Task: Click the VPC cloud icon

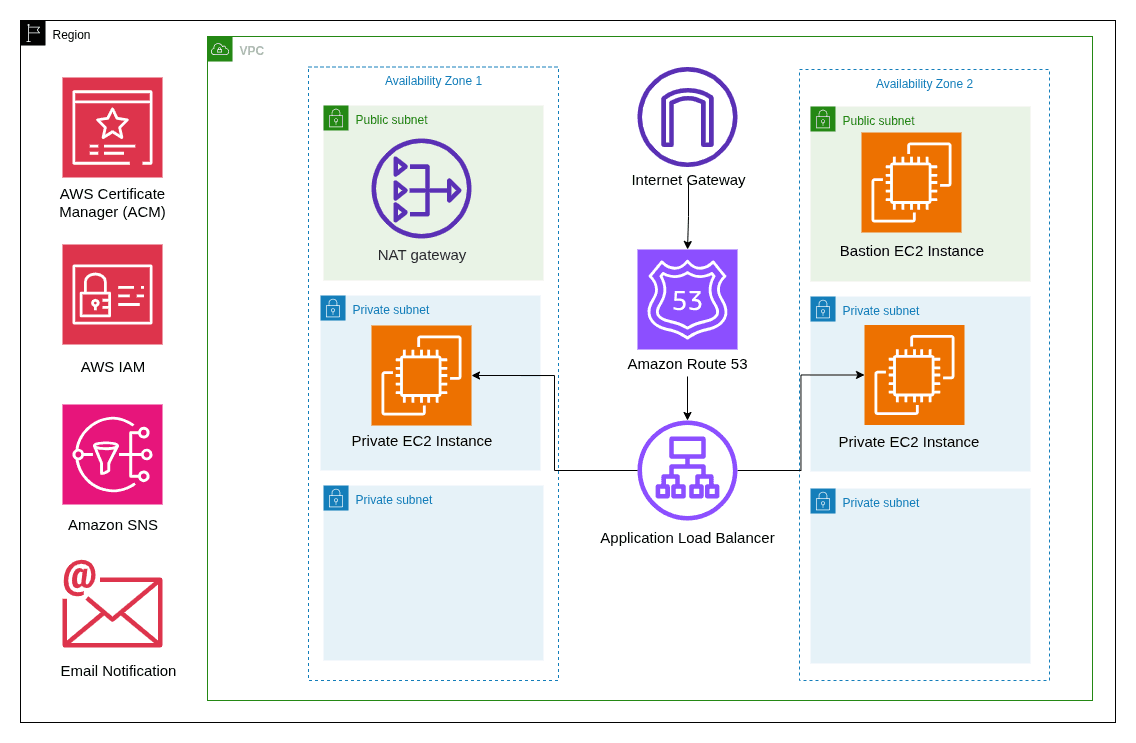Action: coord(220,48)
